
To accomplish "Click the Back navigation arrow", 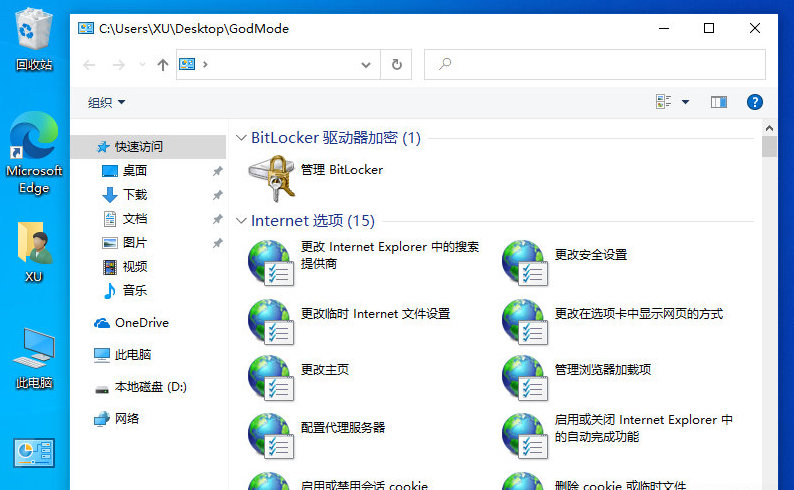I will coord(89,65).
